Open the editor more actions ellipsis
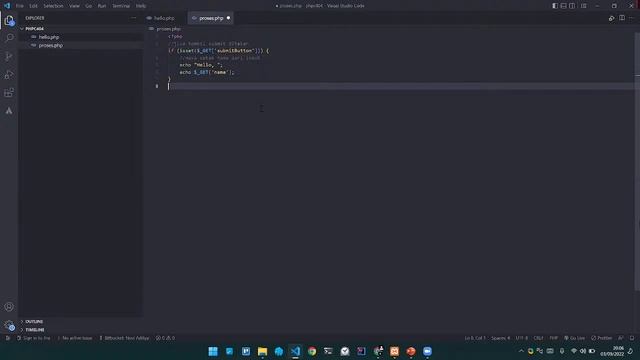640x360 pixels. [631, 18]
